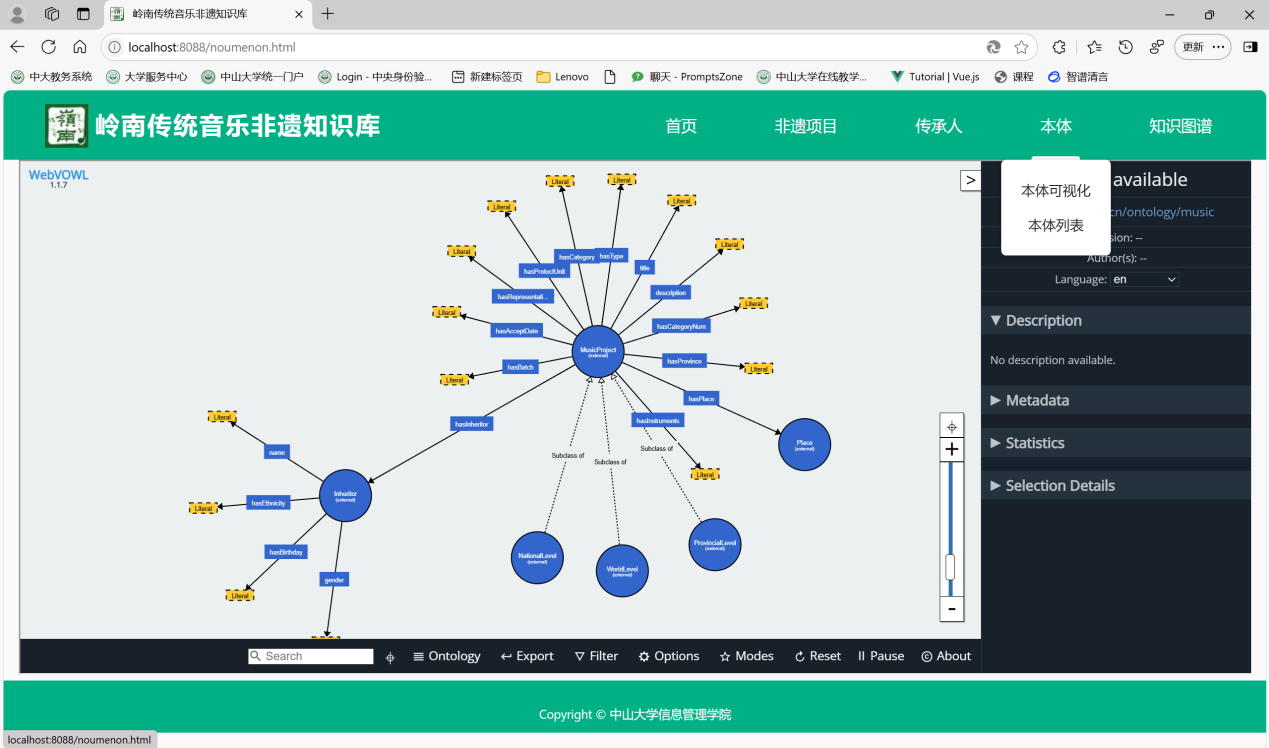Open the 知识图谱 navigation tab
Viewport: 1269px width, 748px height.
click(1180, 126)
